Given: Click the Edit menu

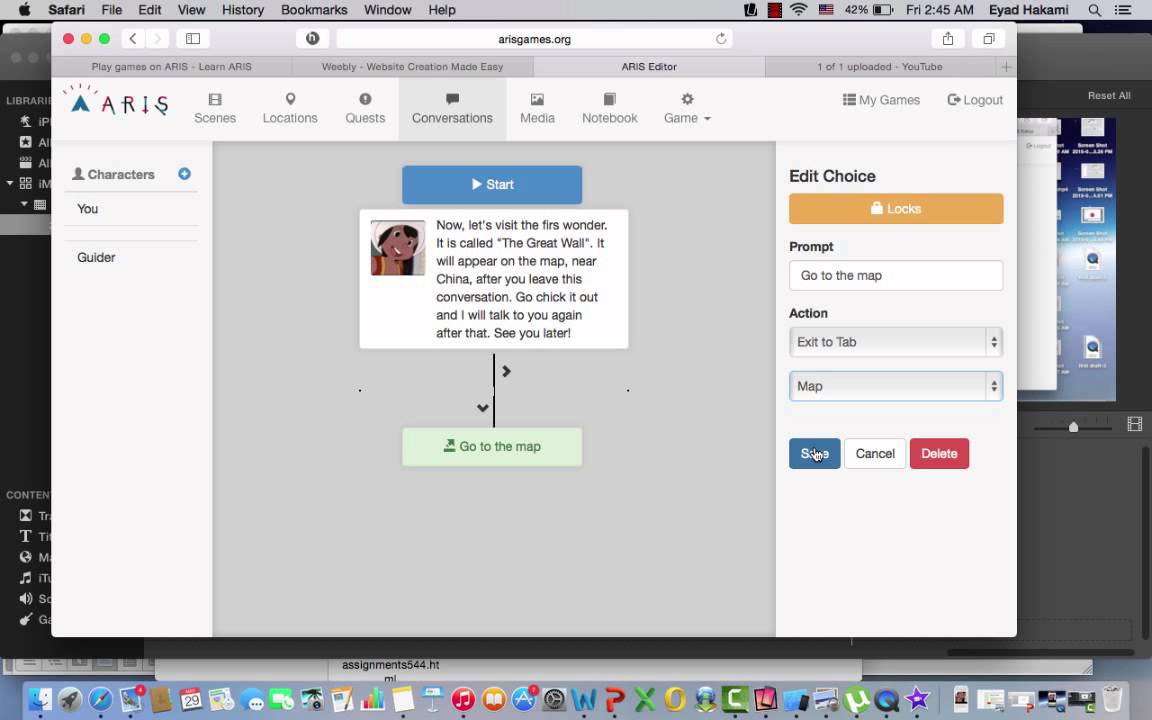Looking at the screenshot, I should [149, 10].
